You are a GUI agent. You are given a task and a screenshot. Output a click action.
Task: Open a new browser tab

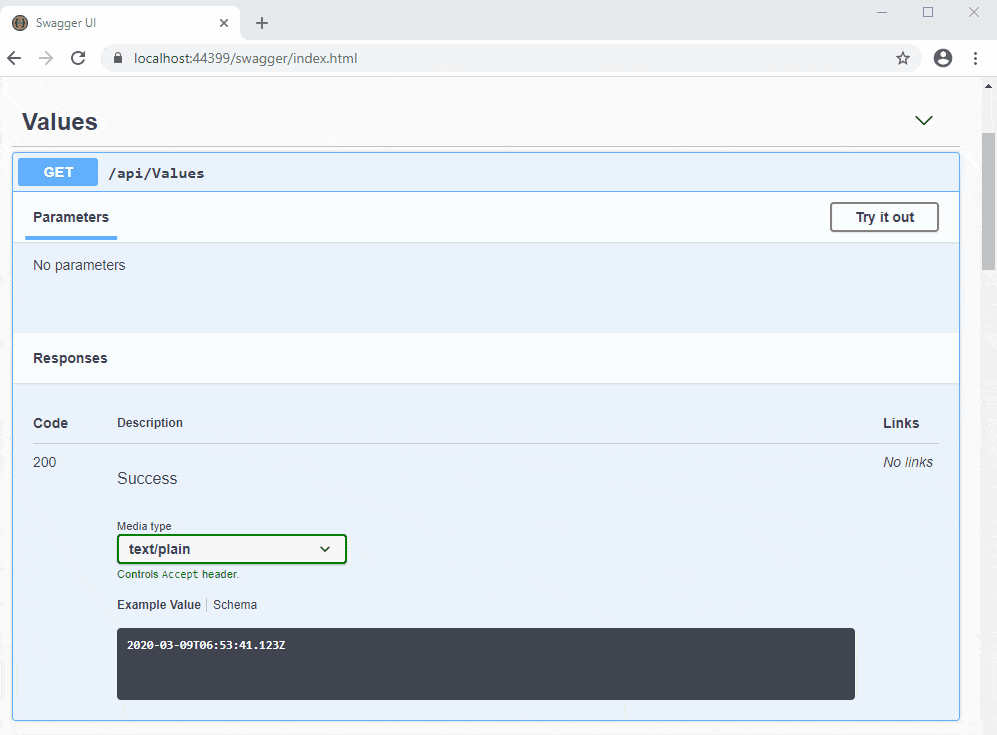(262, 23)
